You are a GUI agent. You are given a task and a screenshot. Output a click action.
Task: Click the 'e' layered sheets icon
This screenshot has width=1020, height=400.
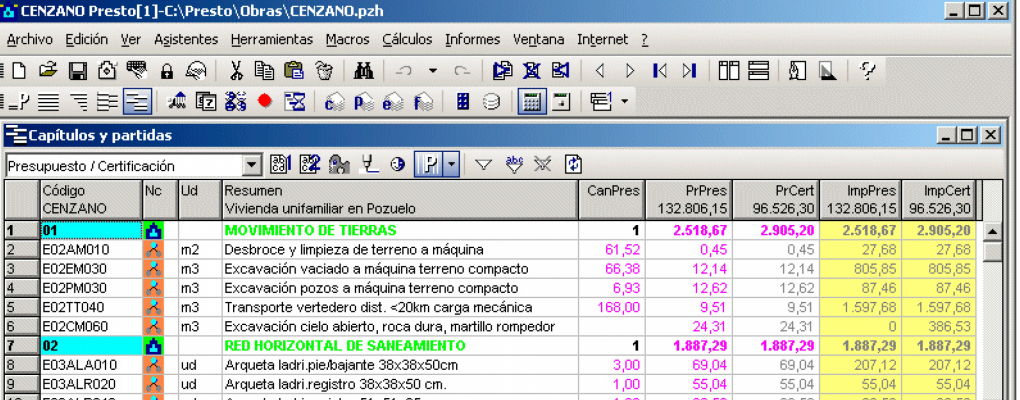click(x=393, y=101)
